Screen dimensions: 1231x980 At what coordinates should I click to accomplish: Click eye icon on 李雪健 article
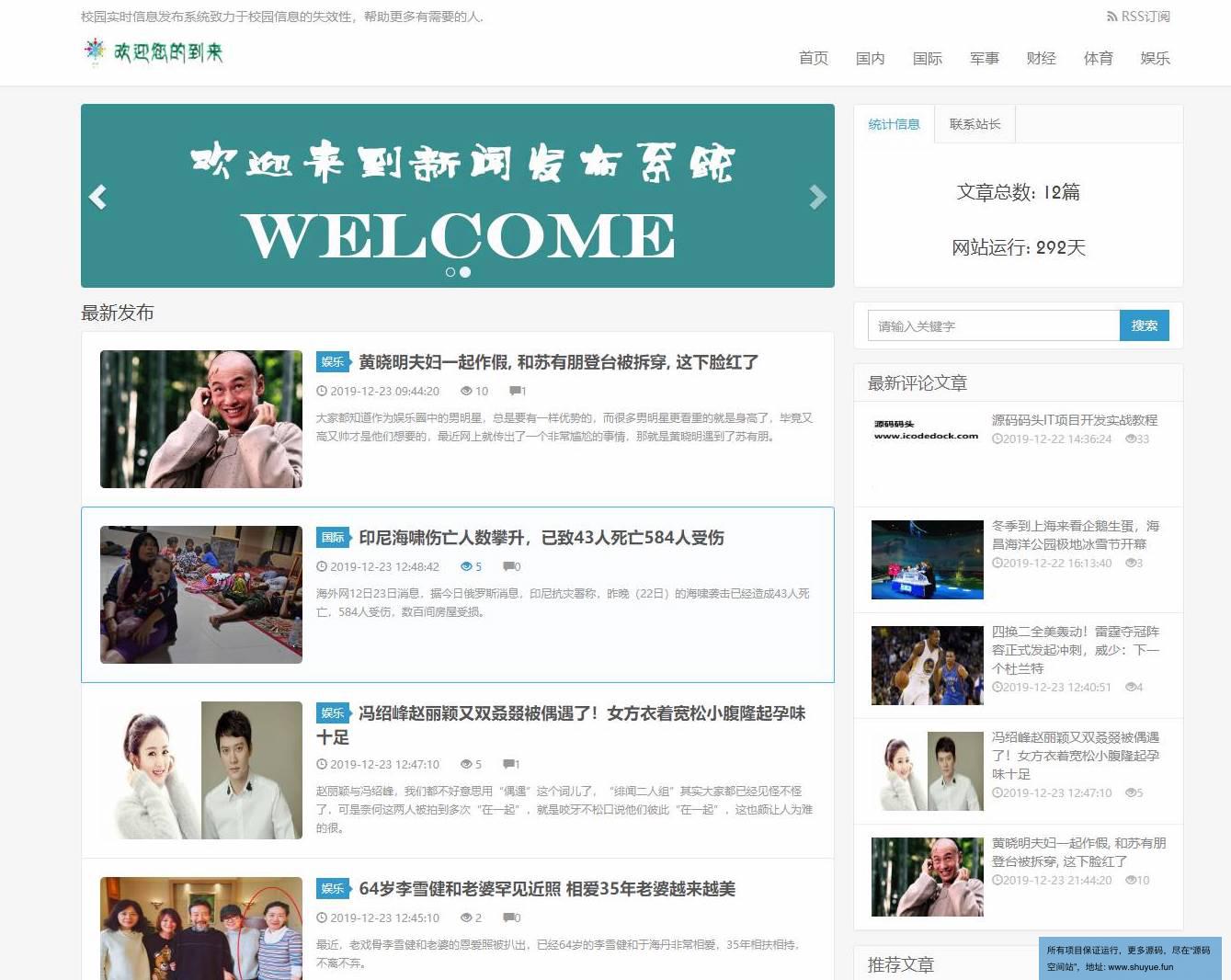[x=466, y=917]
